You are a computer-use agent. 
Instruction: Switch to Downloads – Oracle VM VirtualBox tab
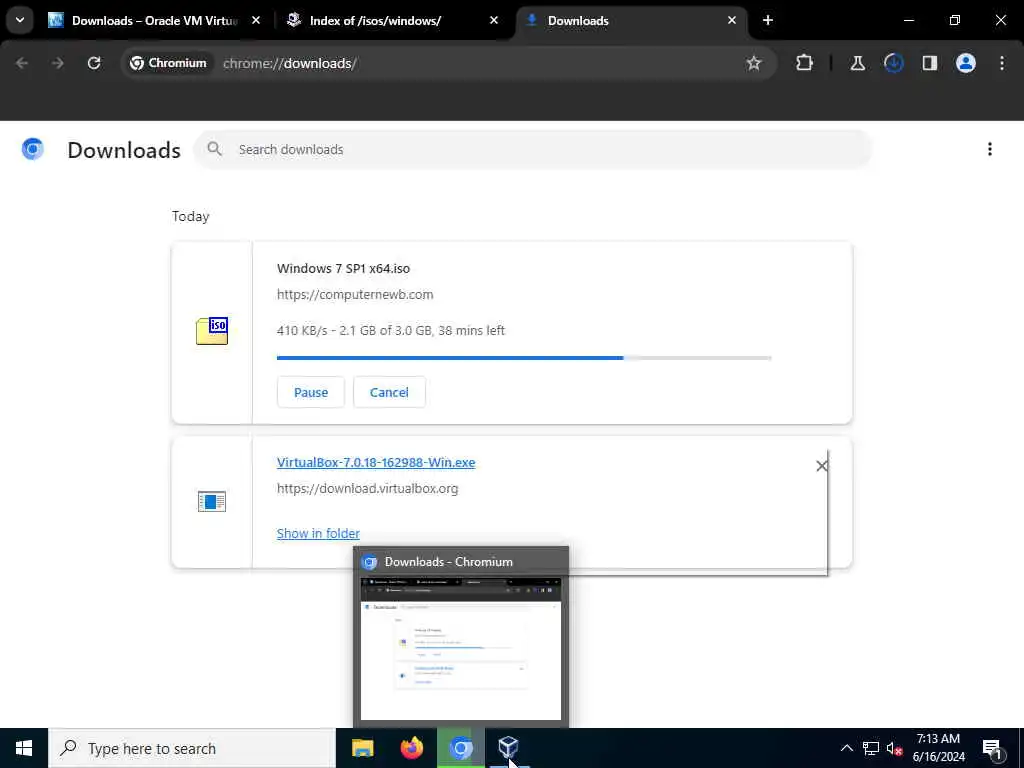coord(155,20)
